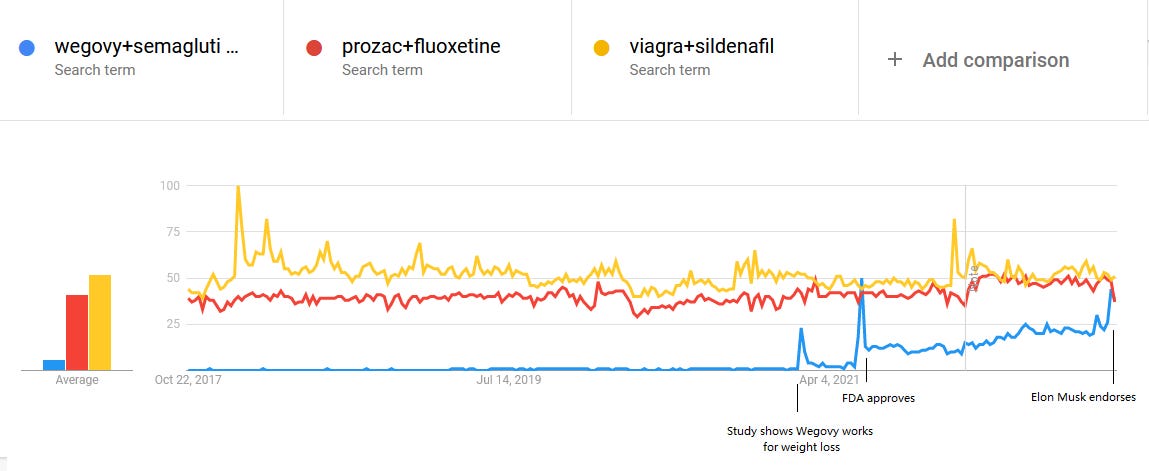1149x471 pixels.
Task: Click the Apr 4, 2021 axis label
Action: (830, 379)
